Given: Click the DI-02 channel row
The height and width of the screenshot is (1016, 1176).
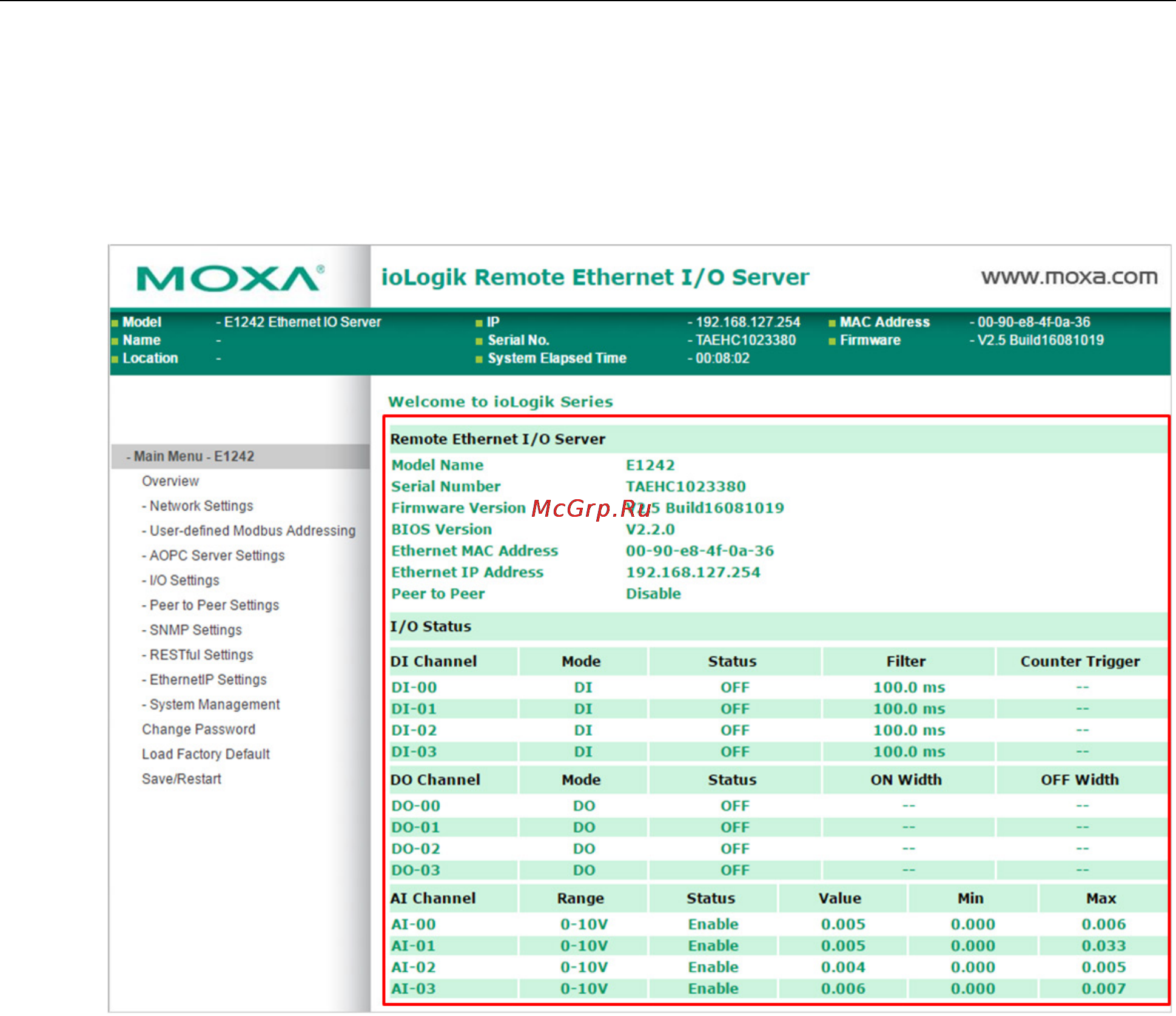Looking at the screenshot, I should 778,730.
